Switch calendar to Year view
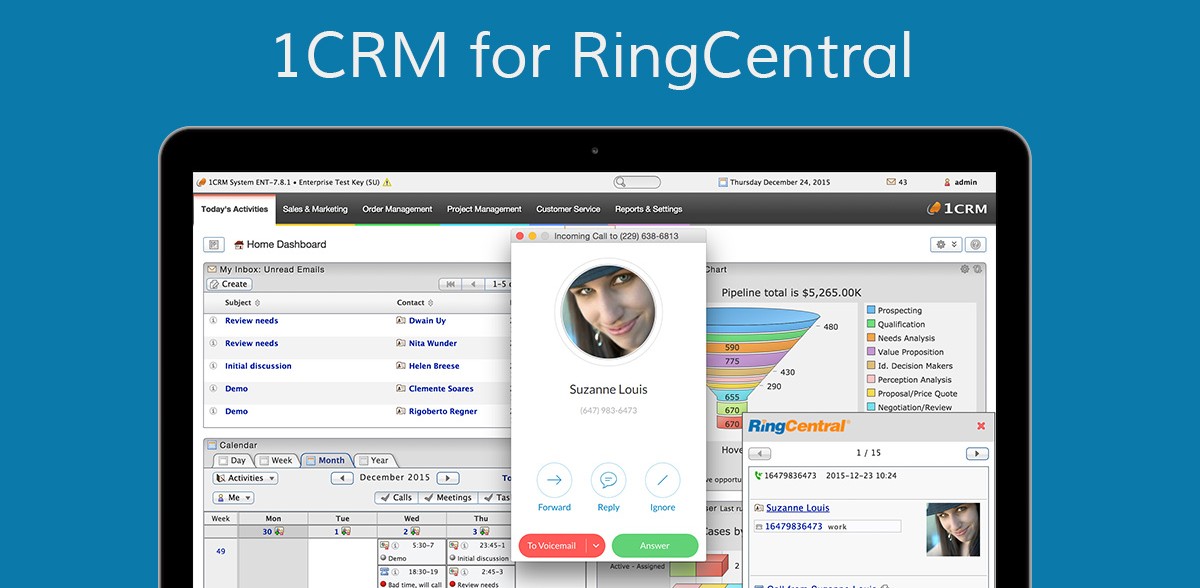The image size is (1200, 588). (374, 460)
